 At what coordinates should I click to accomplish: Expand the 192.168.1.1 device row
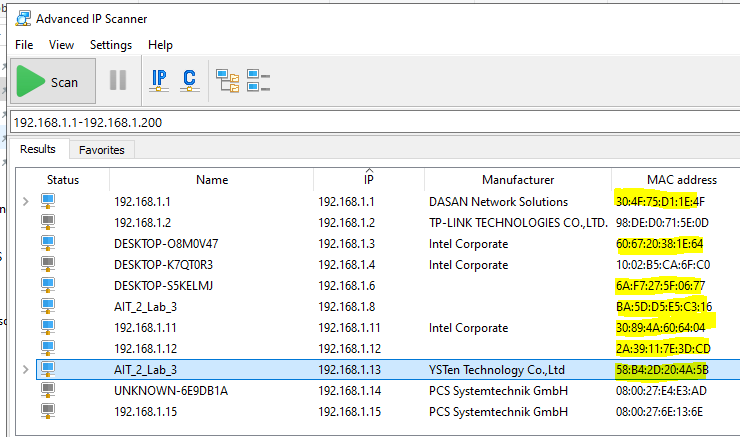[x=25, y=202]
